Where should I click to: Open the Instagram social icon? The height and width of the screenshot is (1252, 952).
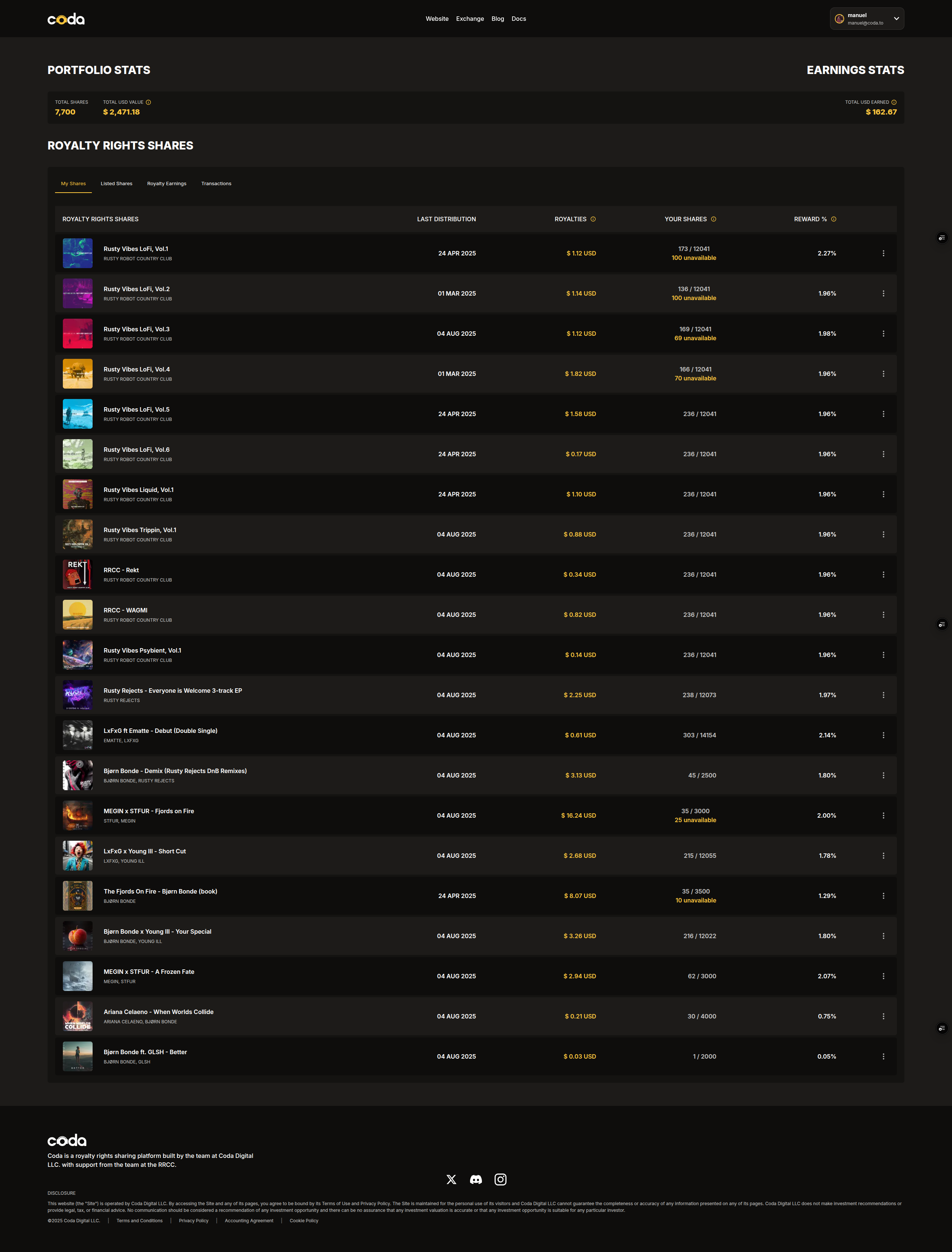(x=501, y=1179)
